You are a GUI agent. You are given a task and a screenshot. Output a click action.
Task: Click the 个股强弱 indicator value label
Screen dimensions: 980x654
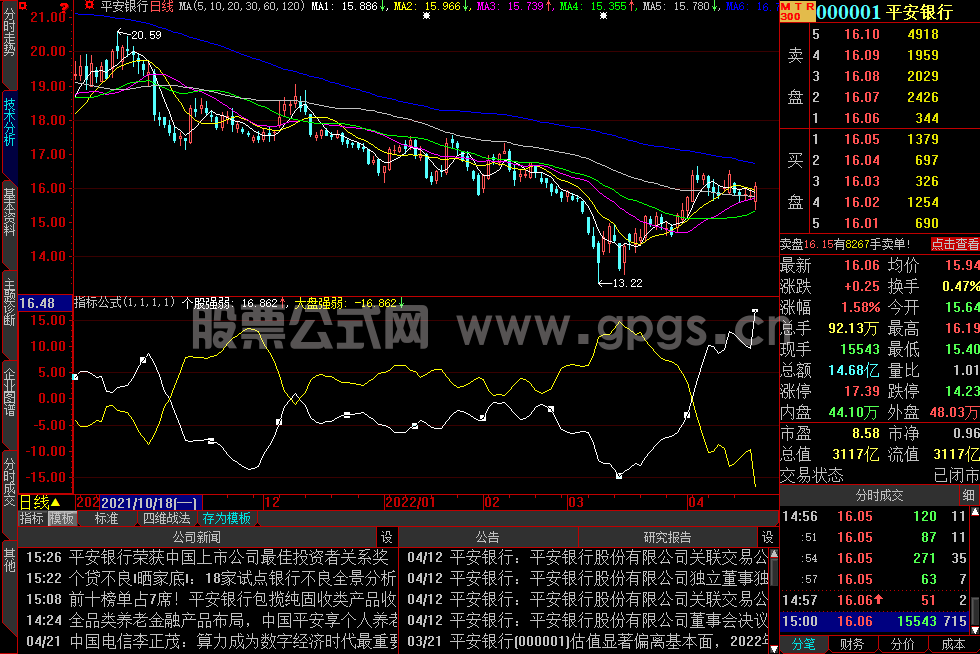(233, 303)
